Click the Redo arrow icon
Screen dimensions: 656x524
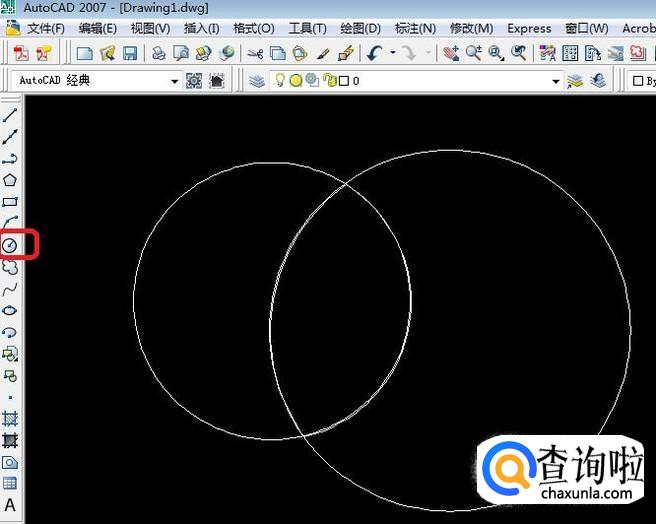(x=409, y=54)
